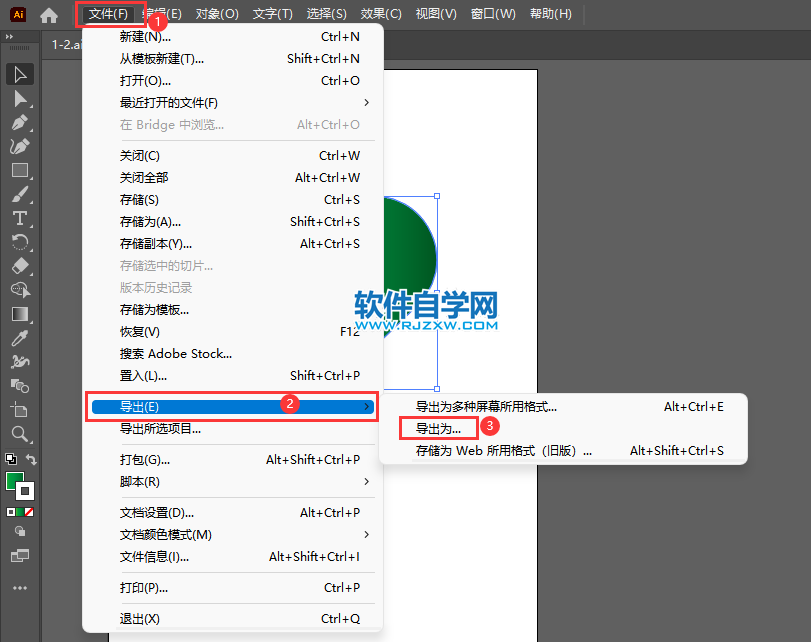Select the Eyedropper tool
The image size is (811, 642).
18,338
